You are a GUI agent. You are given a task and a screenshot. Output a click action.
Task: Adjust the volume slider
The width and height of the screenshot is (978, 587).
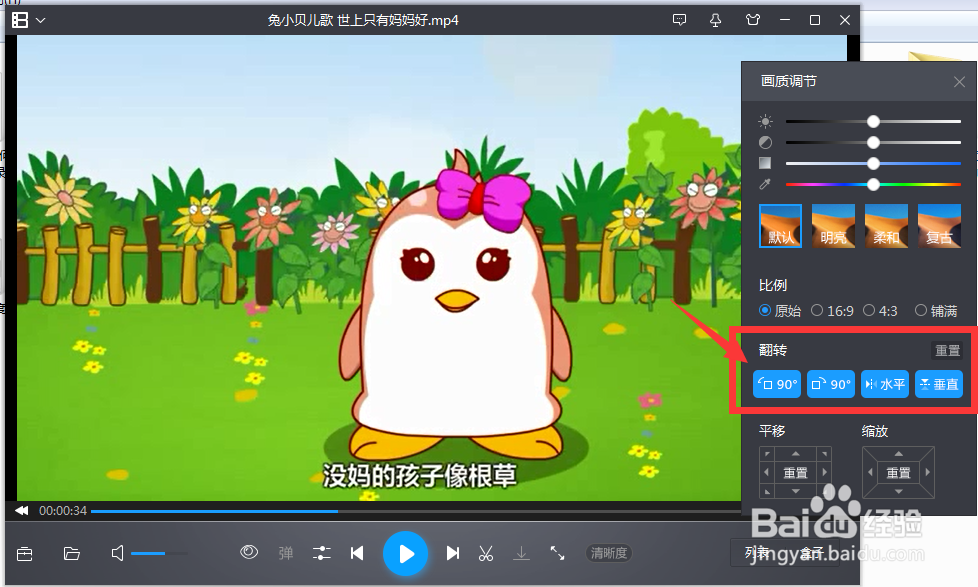[x=159, y=553]
